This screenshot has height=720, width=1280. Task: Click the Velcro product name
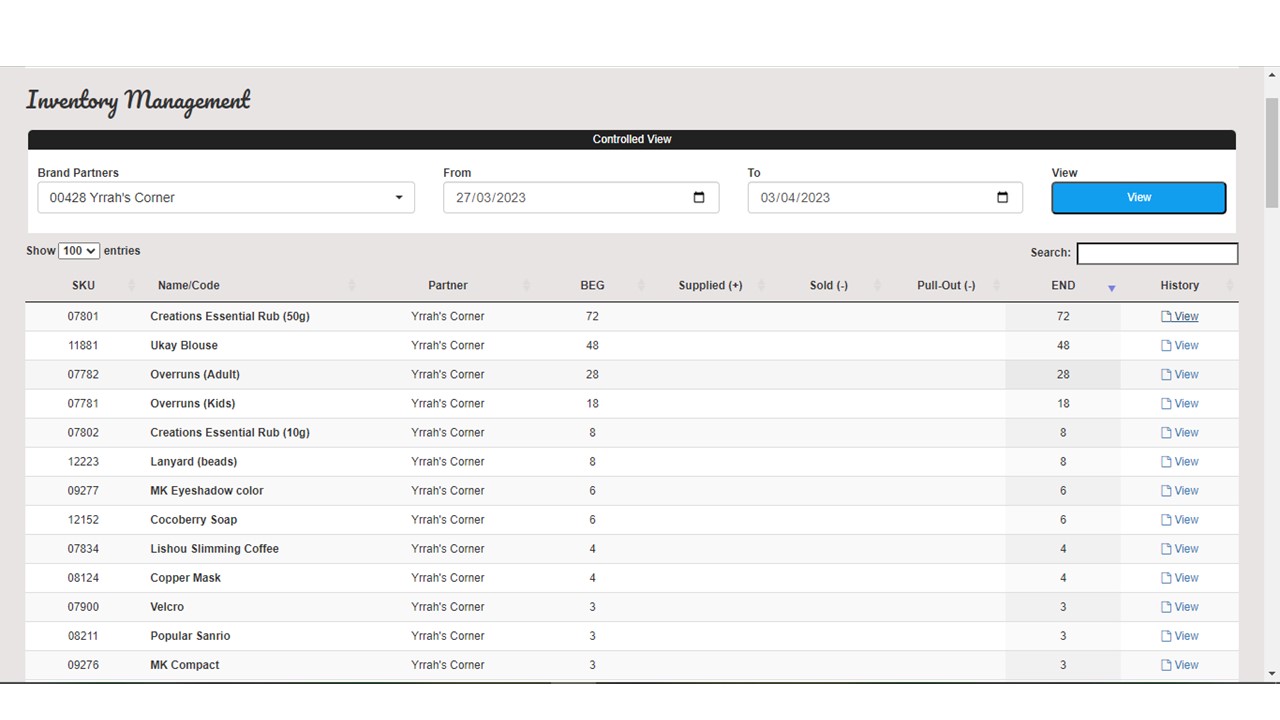(x=167, y=607)
